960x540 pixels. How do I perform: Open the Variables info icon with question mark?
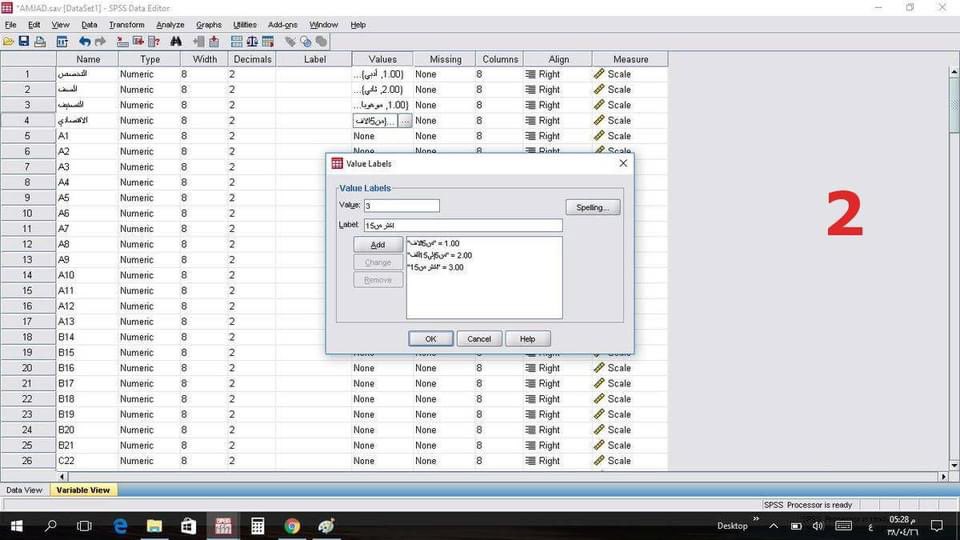(x=154, y=42)
